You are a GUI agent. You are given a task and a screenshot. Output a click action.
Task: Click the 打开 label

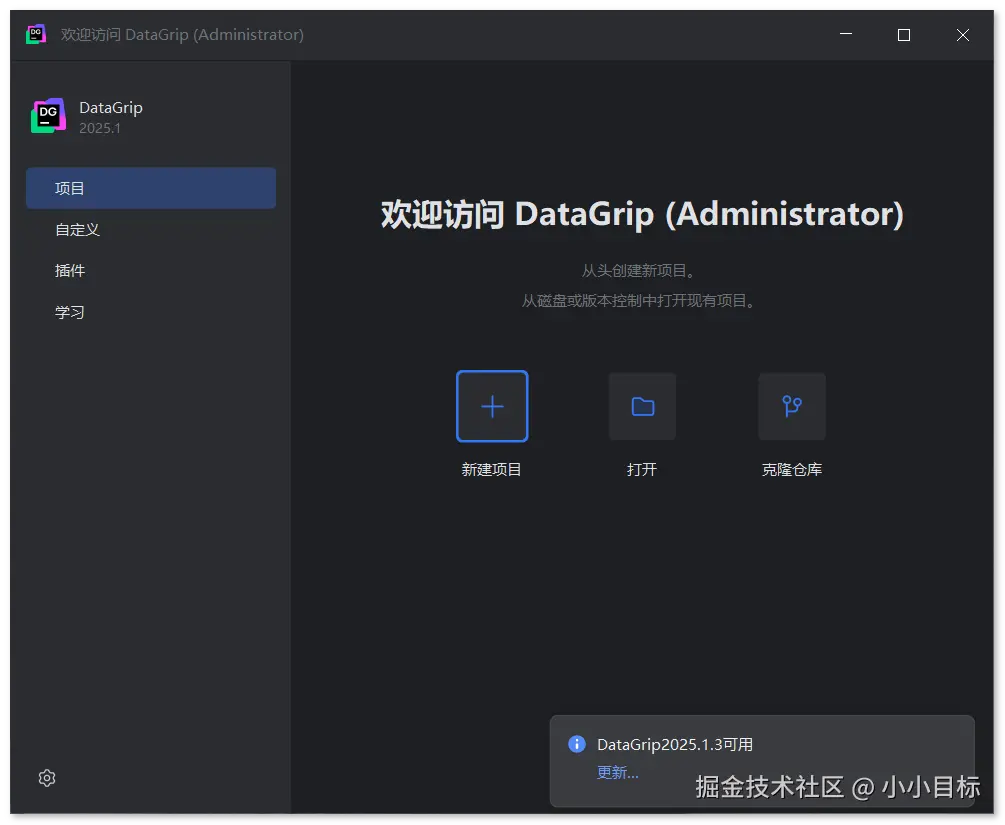(642, 469)
